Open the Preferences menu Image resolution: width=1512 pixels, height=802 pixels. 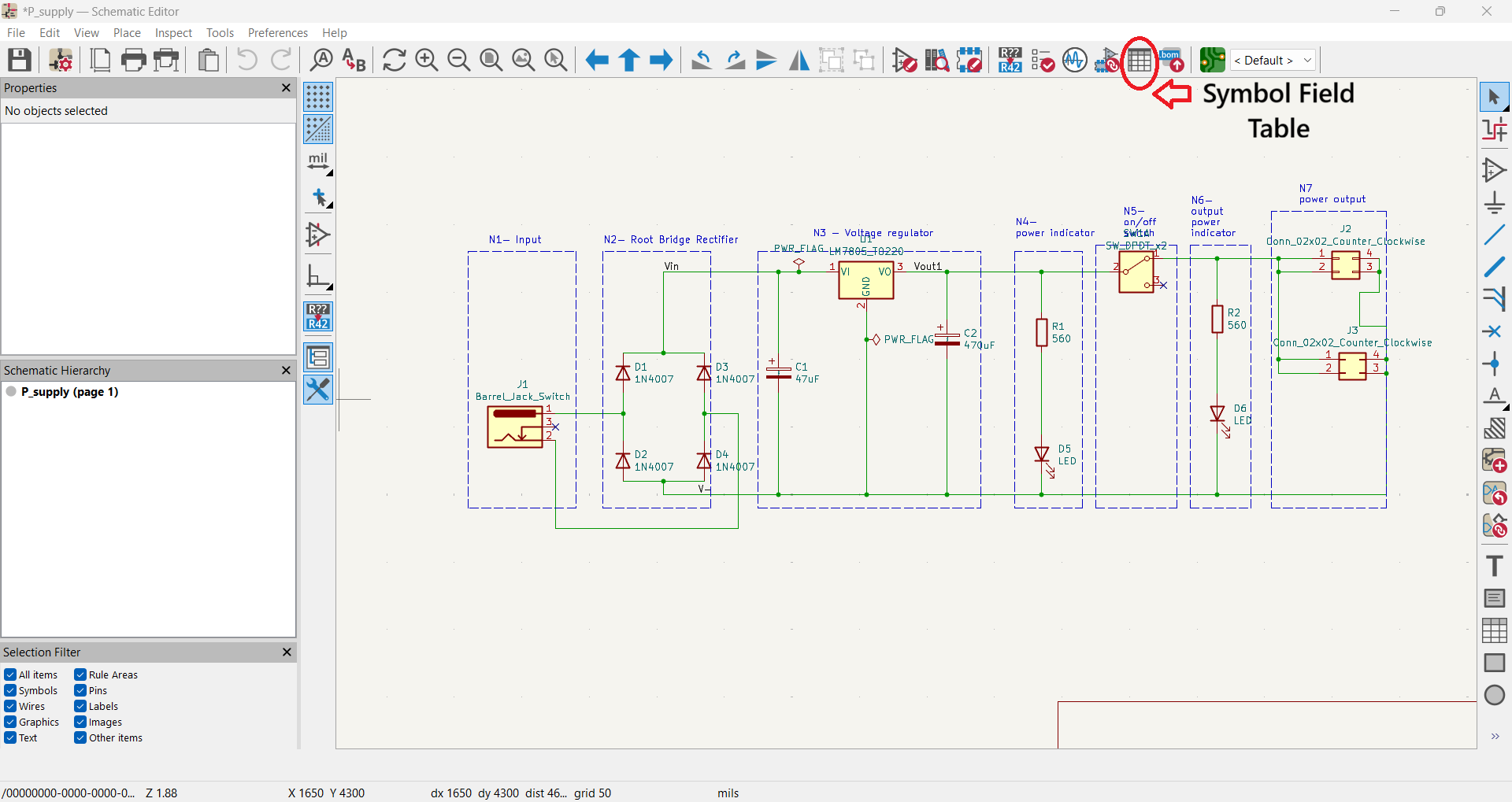[277, 32]
